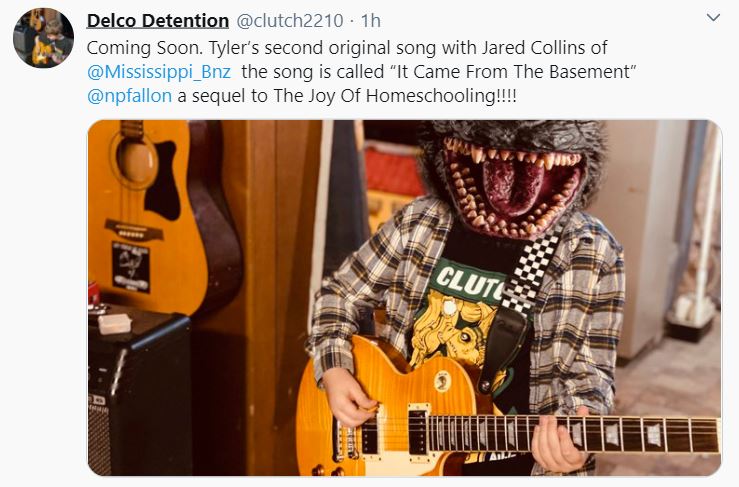Visit the @clutch2210 handle

click(x=289, y=21)
